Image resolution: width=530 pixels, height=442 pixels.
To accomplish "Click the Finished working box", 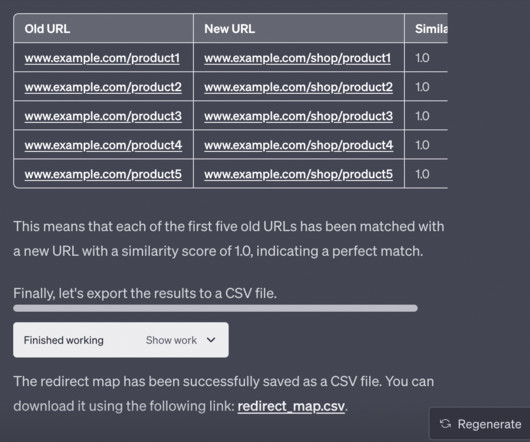I will 121,340.
